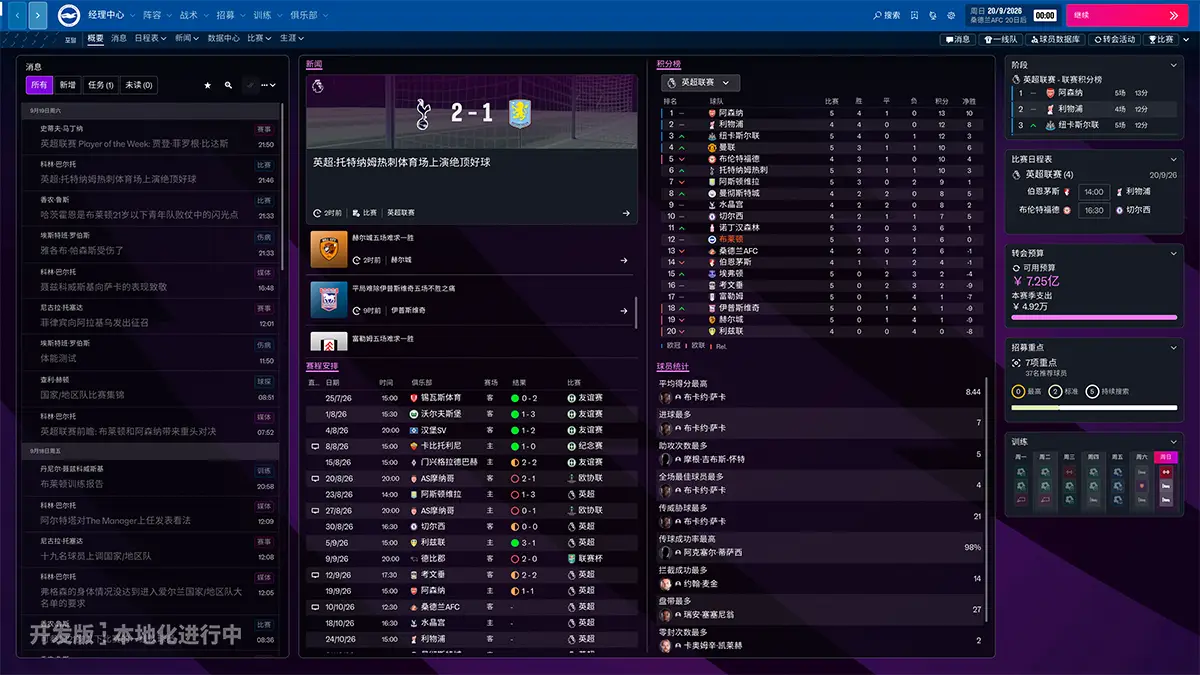
Task: Click the 继续 continue button
Action: 1129,15
